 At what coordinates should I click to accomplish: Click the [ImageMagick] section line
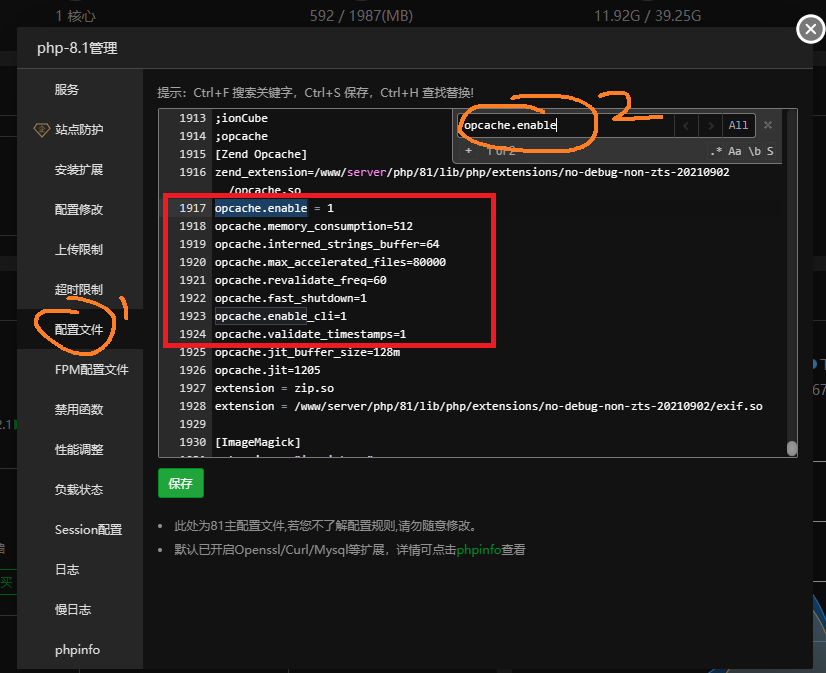(x=258, y=442)
